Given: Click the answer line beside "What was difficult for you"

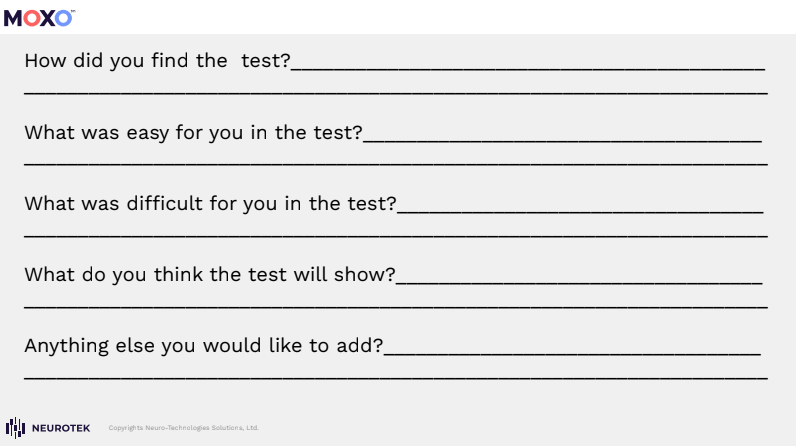Looking at the screenshot, I should [580, 209].
